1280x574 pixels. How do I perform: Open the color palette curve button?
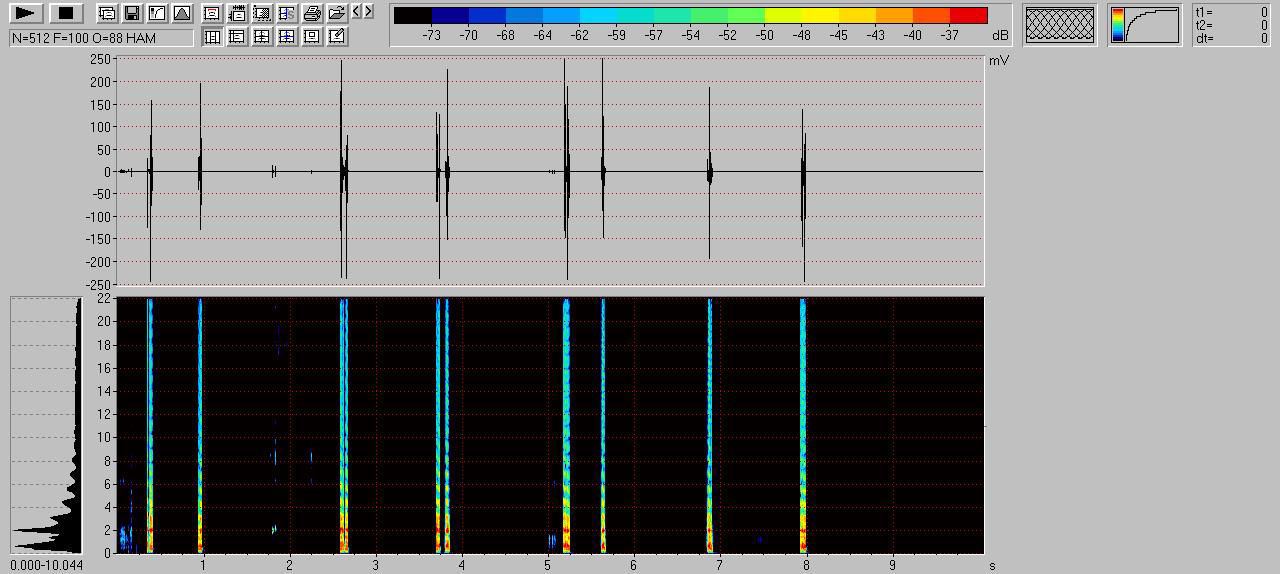(x=1143, y=25)
